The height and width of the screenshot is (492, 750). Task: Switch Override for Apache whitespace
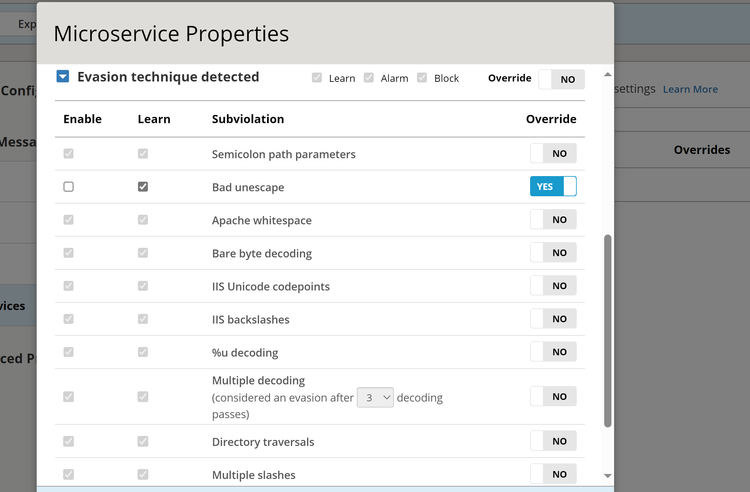(x=553, y=220)
